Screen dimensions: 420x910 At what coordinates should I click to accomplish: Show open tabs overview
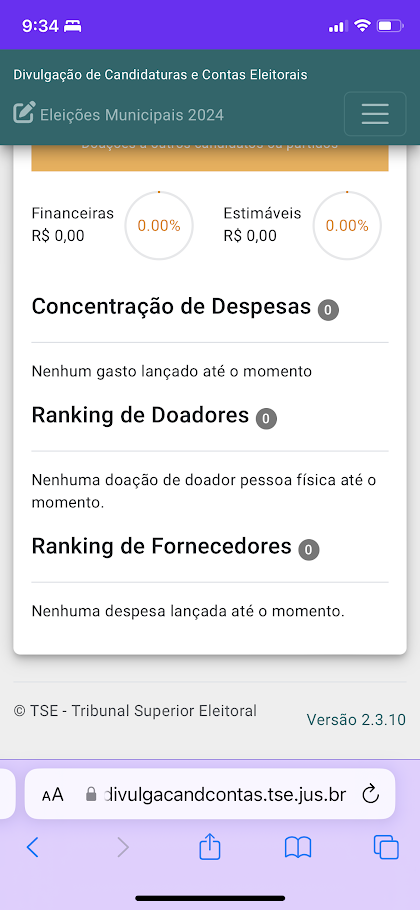386,847
